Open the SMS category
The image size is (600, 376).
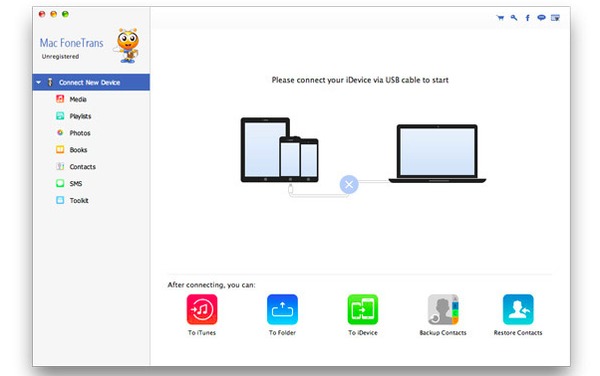click(x=76, y=184)
